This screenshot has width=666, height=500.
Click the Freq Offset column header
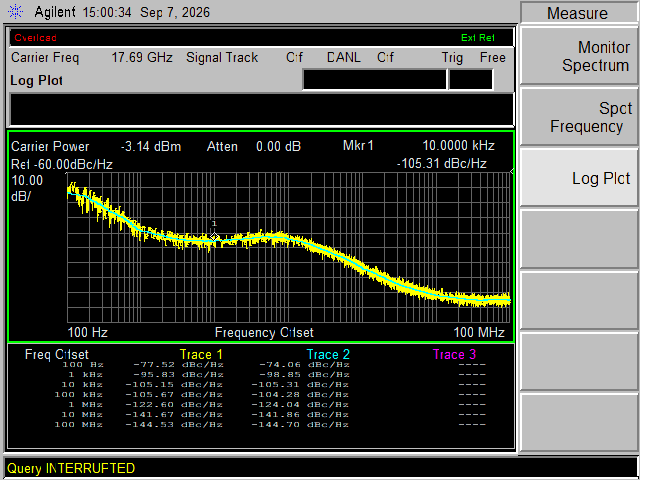56,354
